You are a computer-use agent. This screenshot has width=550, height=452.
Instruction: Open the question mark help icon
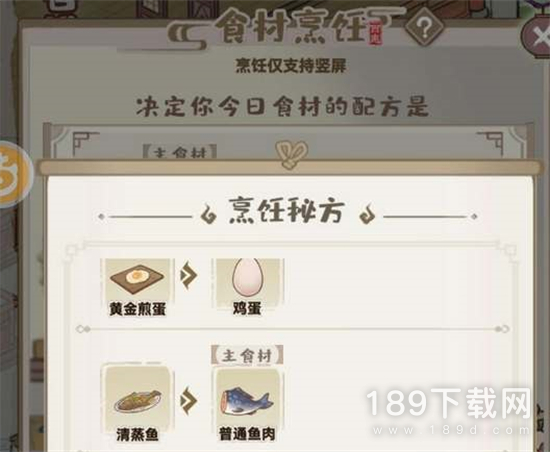point(424,29)
